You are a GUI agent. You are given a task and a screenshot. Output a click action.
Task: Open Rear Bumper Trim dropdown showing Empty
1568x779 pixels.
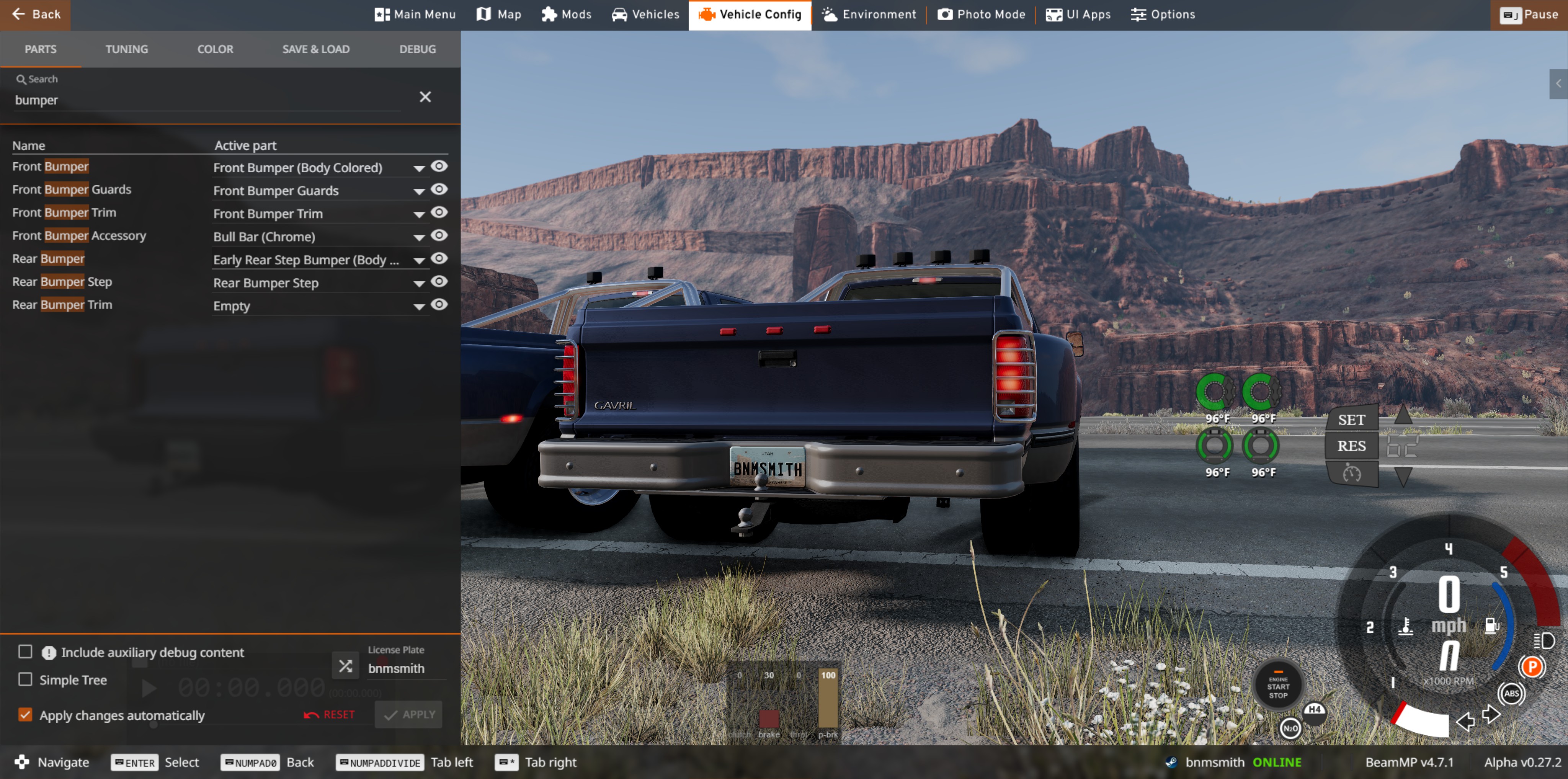pos(419,307)
